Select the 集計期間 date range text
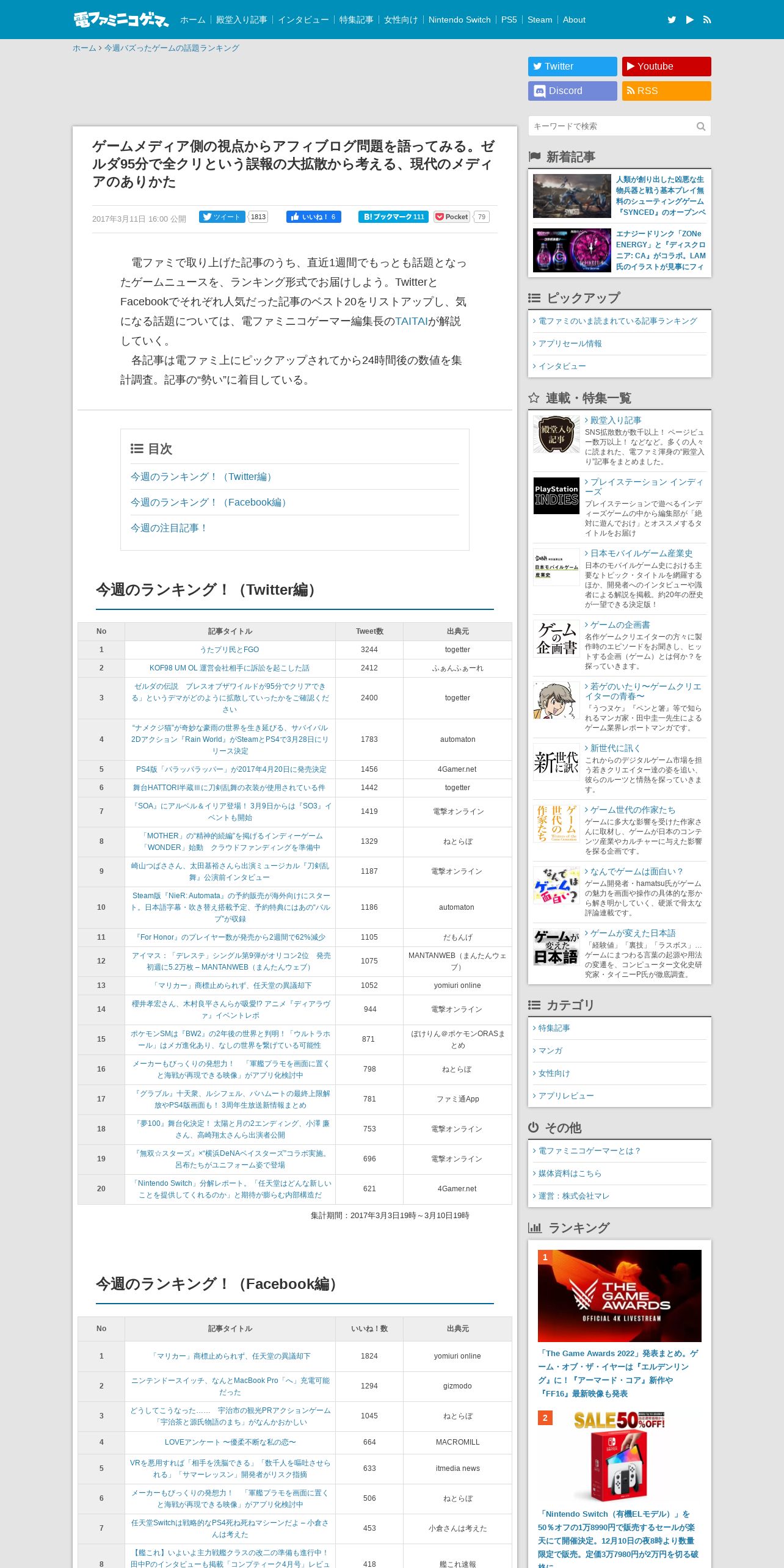Image resolution: width=784 pixels, height=1568 pixels. (390, 1215)
